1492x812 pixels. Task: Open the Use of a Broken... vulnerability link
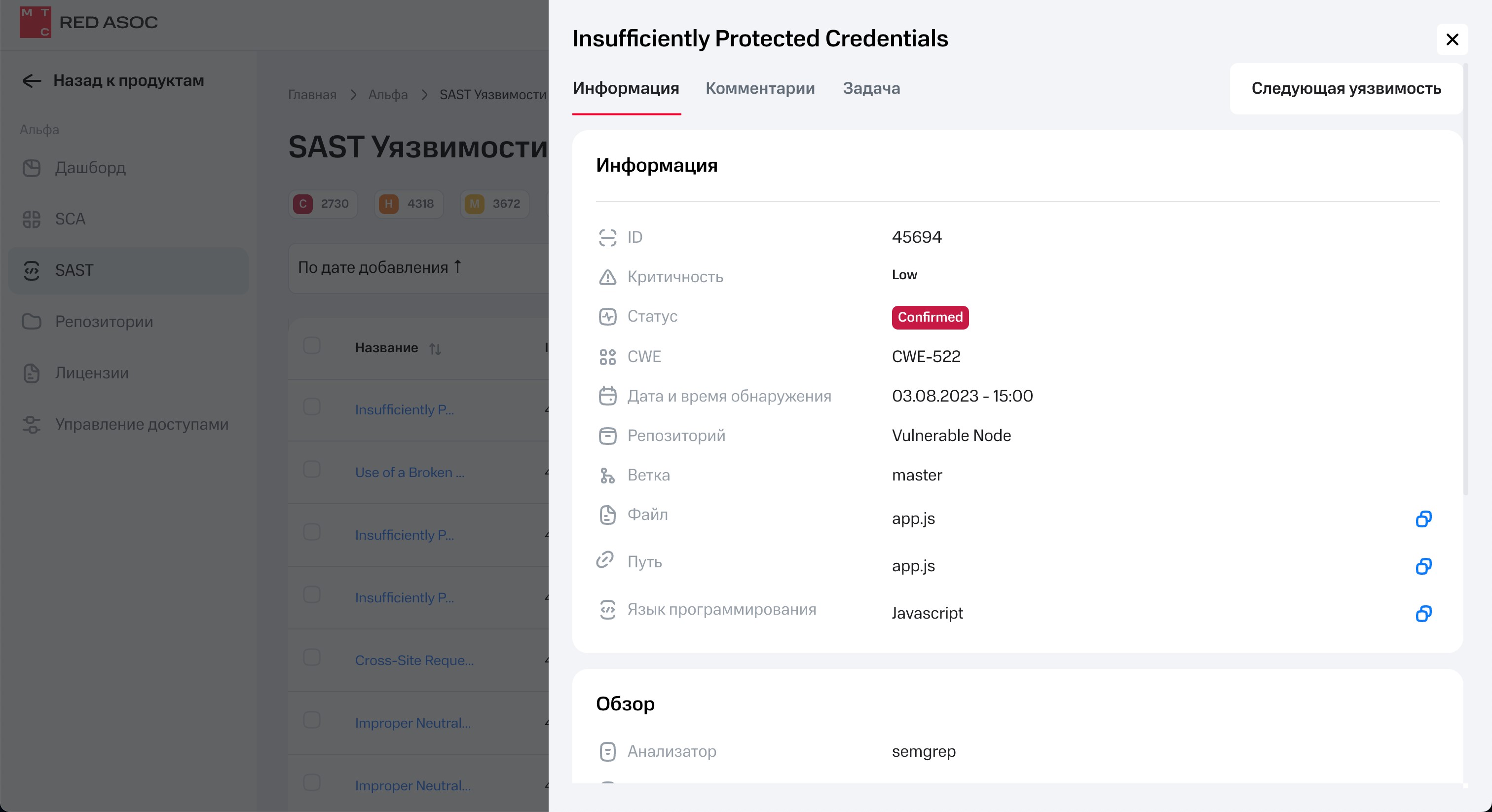409,473
